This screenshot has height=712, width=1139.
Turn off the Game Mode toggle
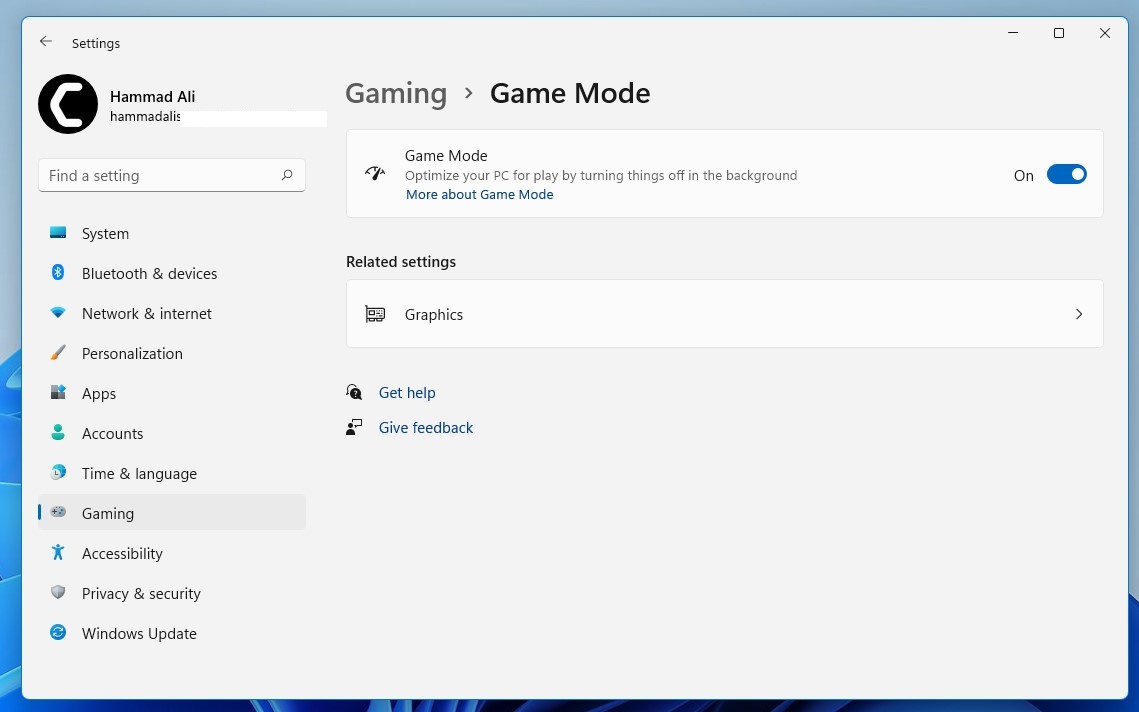point(1066,175)
